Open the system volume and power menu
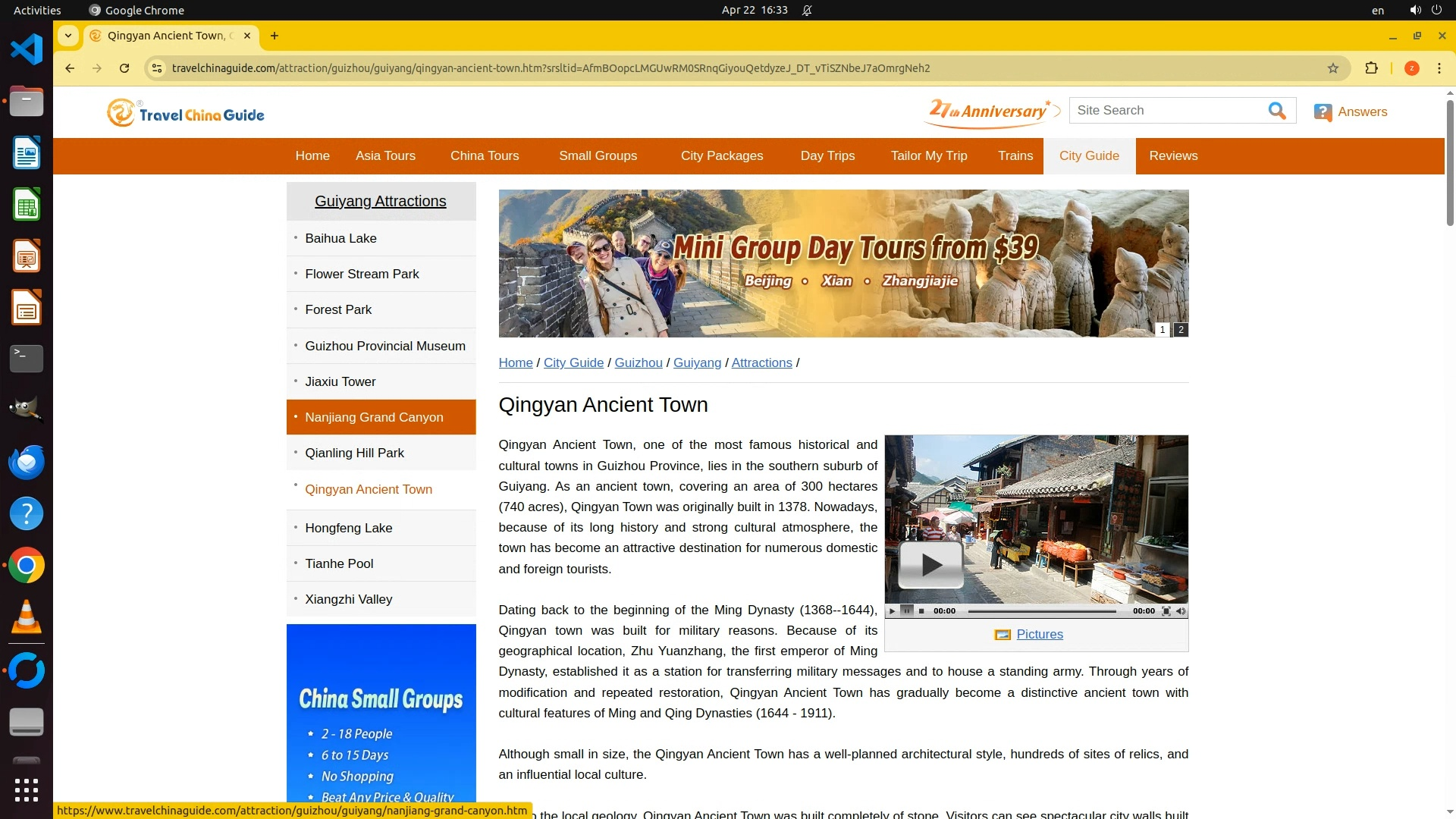Screen dimensions: 1456x819 [x=1426, y=11]
